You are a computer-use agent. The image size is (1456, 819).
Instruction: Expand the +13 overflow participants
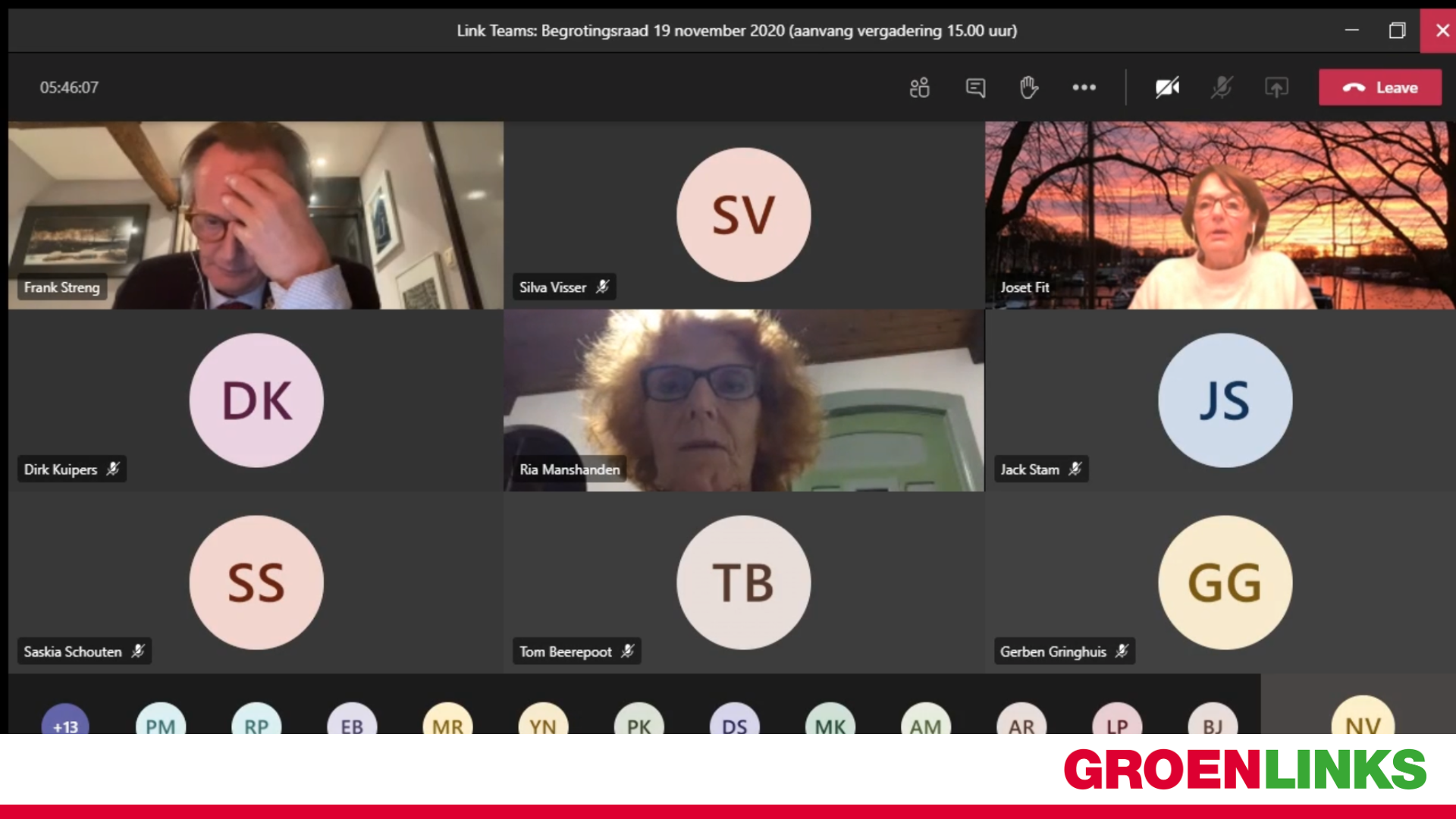(x=65, y=720)
